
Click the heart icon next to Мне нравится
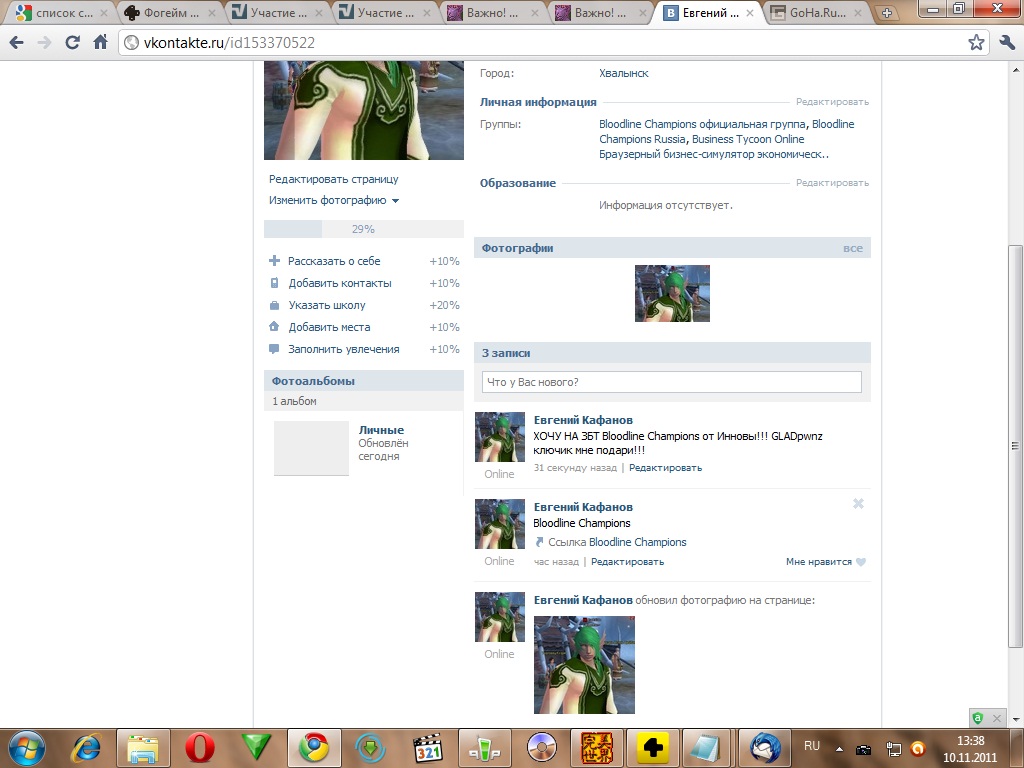click(861, 562)
